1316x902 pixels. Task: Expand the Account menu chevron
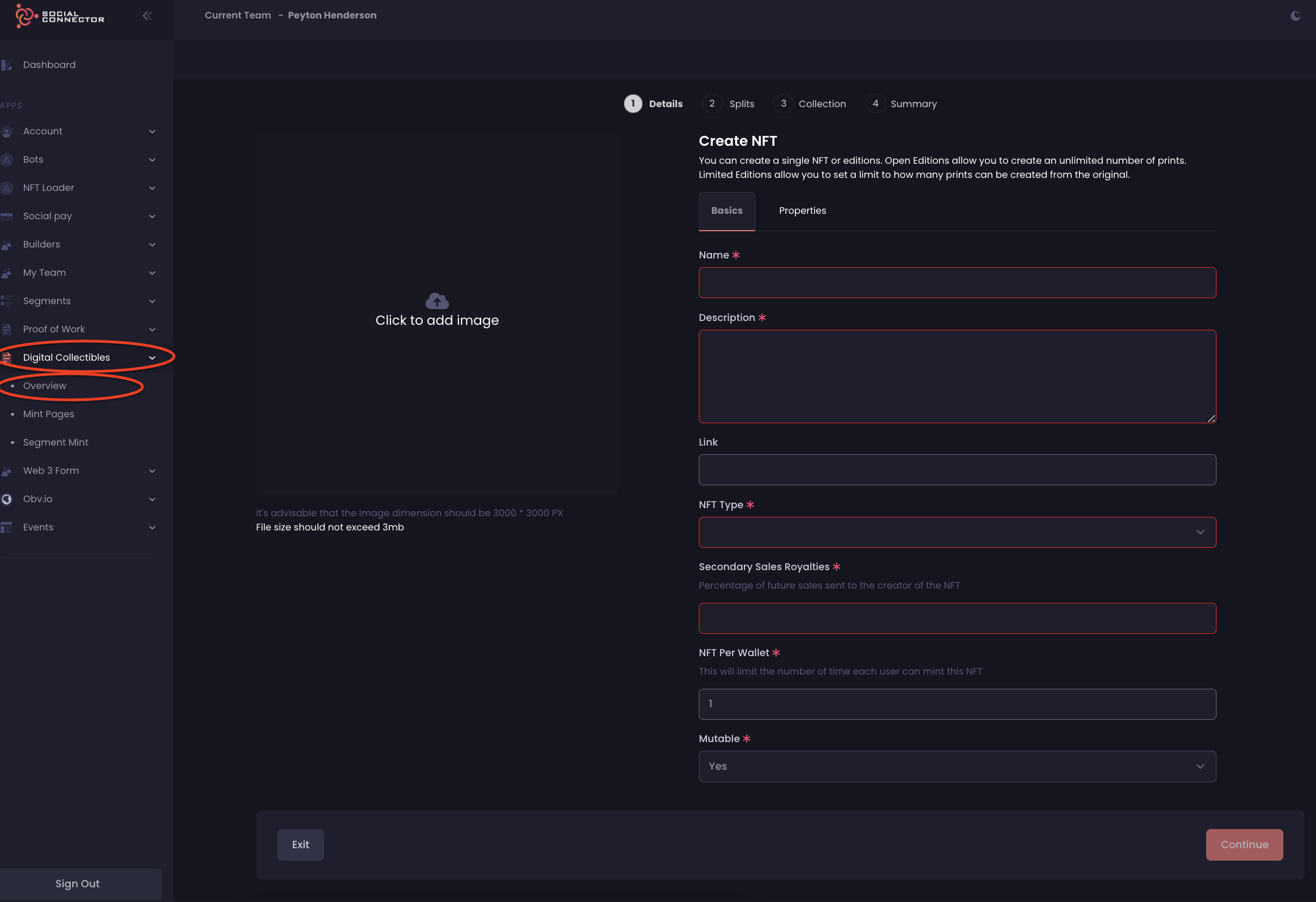(152, 132)
